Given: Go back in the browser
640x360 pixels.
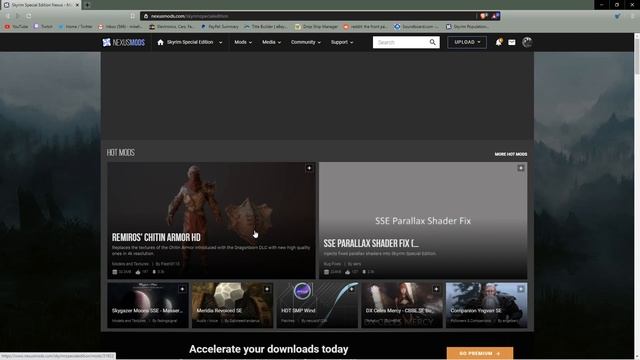Looking at the screenshot, I should pos(7,16).
